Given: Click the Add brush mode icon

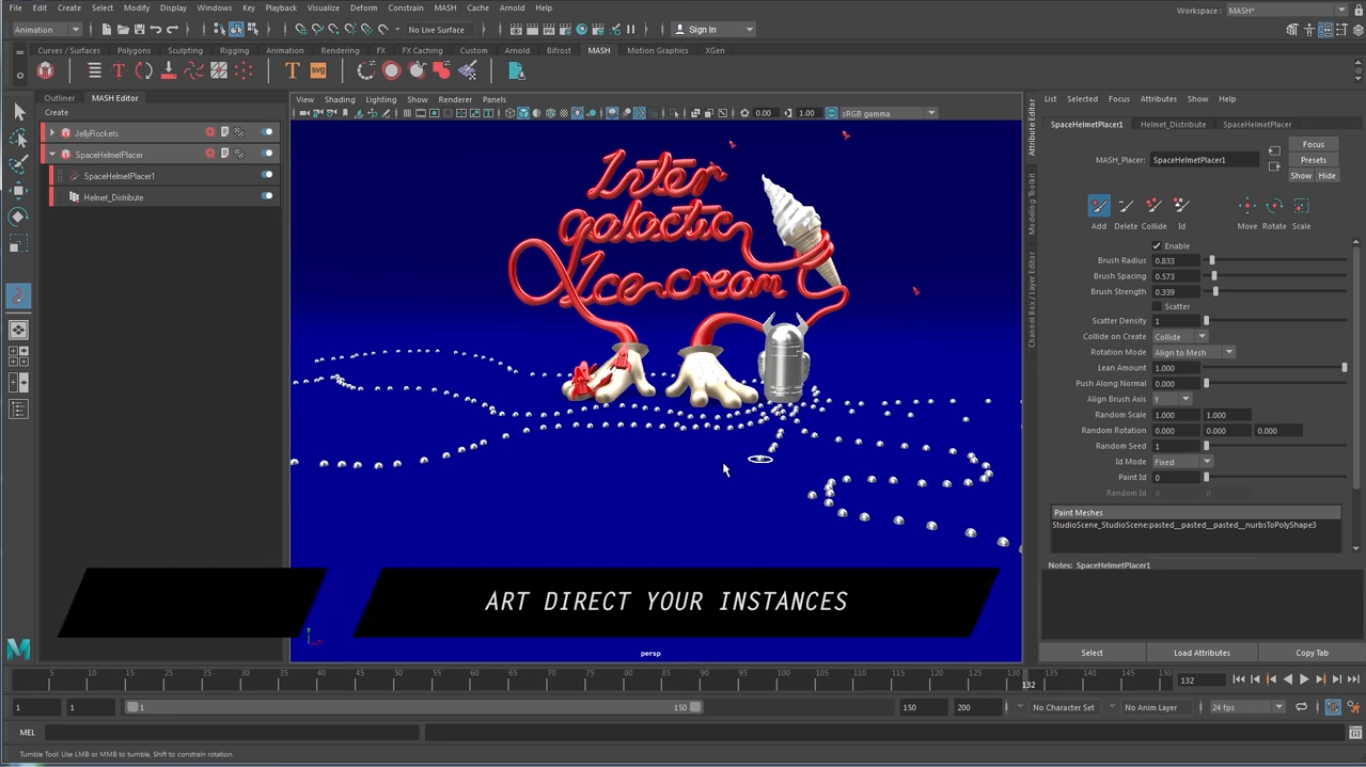Looking at the screenshot, I should point(1098,206).
